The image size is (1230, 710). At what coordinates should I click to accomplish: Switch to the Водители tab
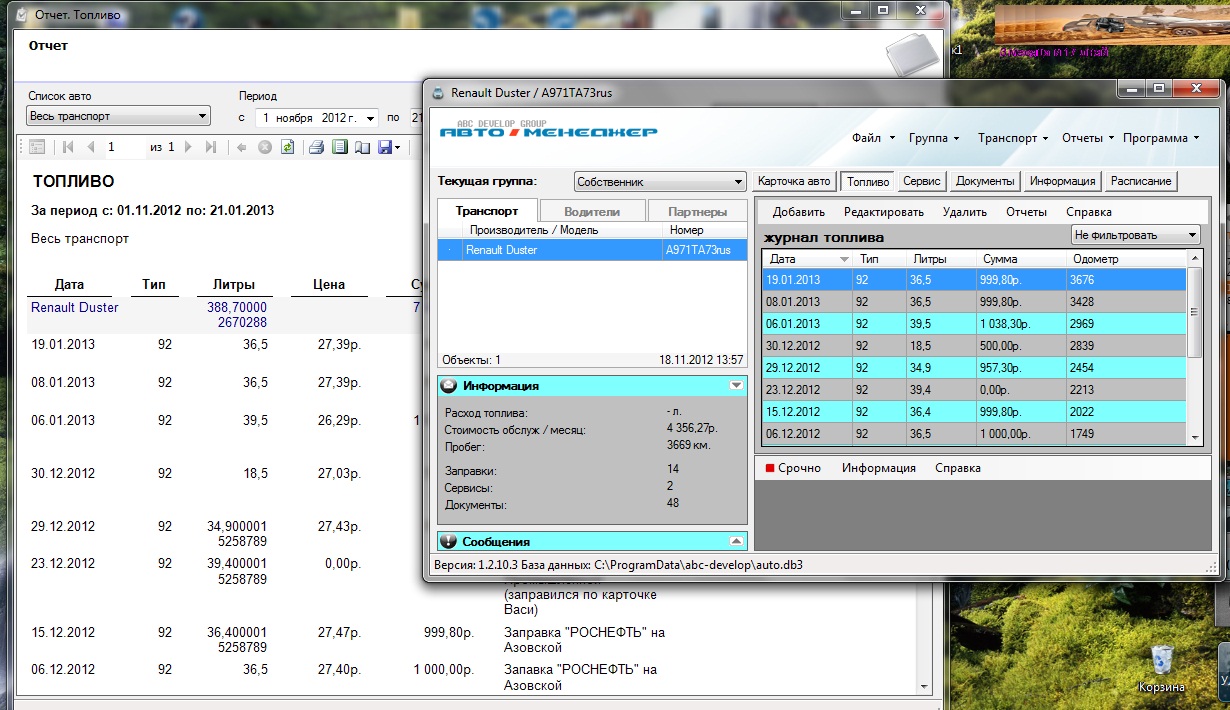click(591, 211)
